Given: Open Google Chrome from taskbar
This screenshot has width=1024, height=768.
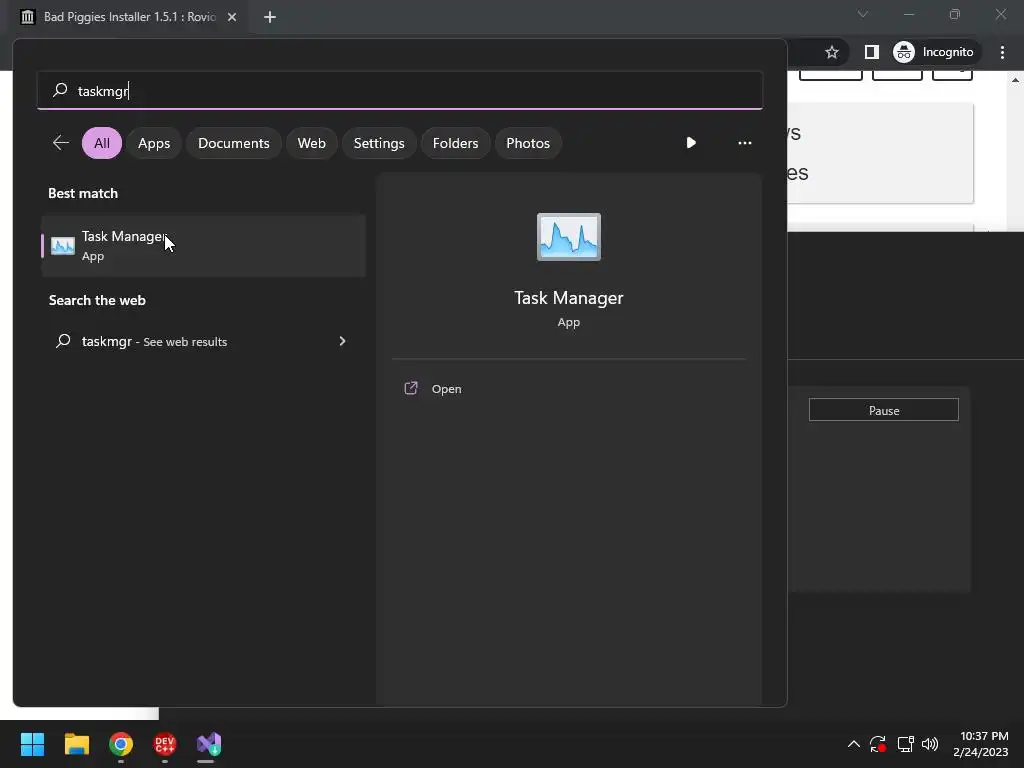Looking at the screenshot, I should (x=121, y=744).
